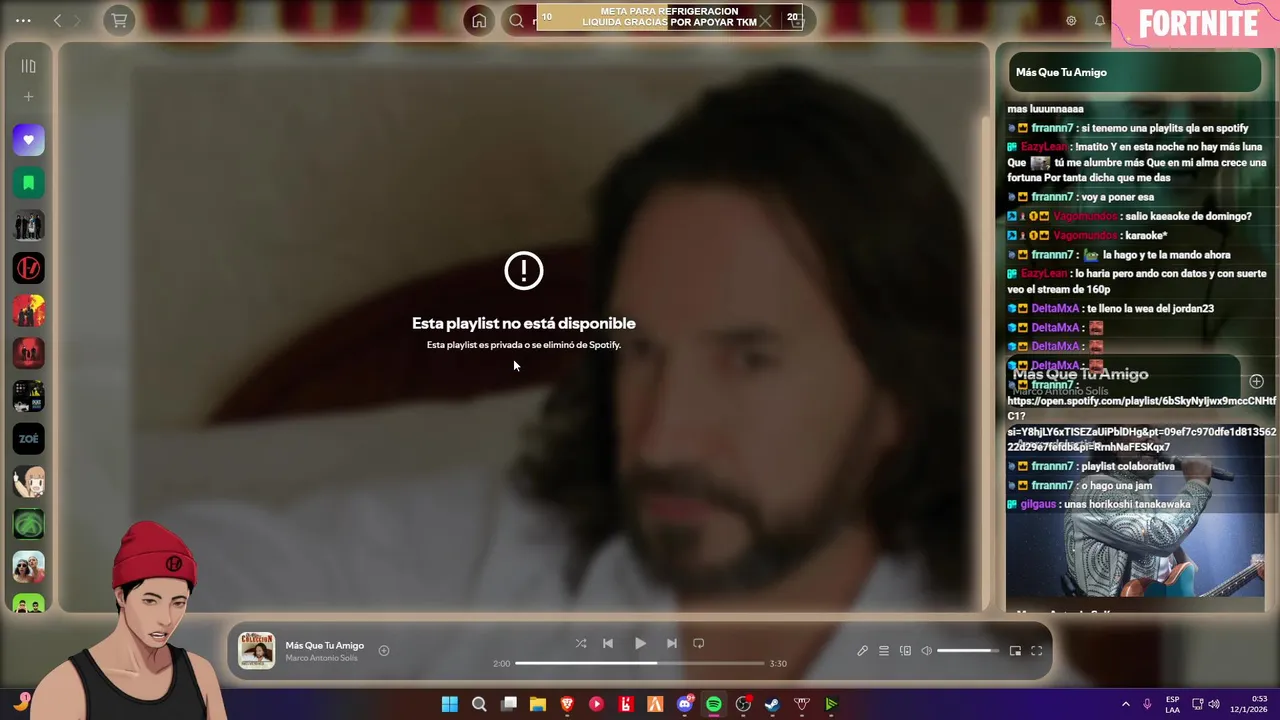Image resolution: width=1280 pixels, height=720 pixels.
Task: Create a new playlist with the plus icon
Action: pos(28,97)
